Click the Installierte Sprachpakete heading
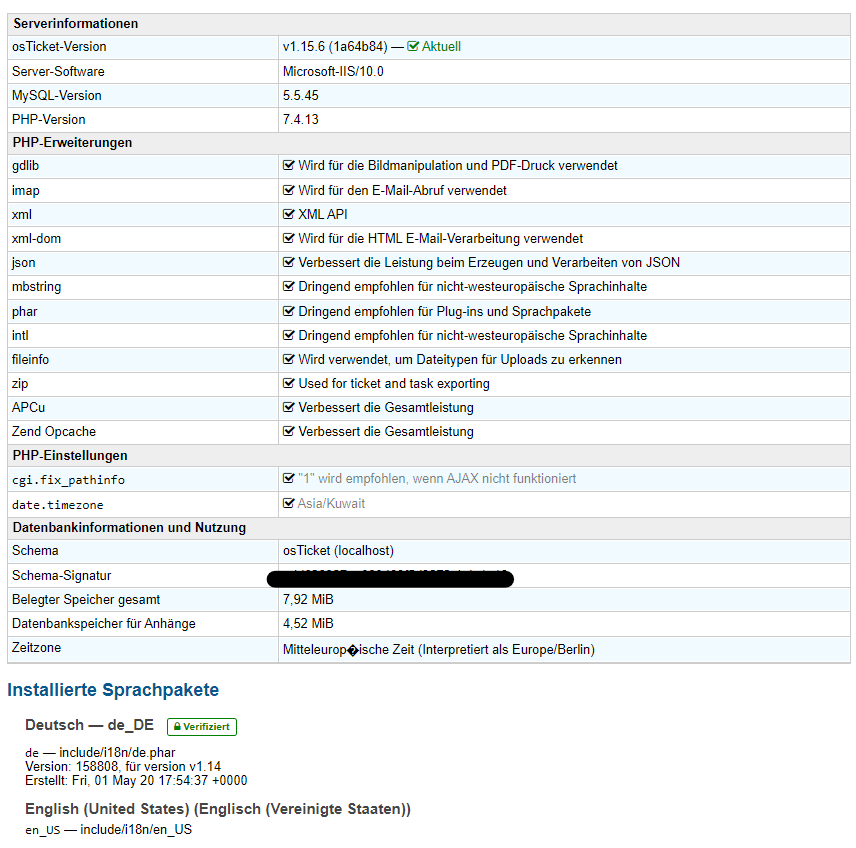 (113, 690)
